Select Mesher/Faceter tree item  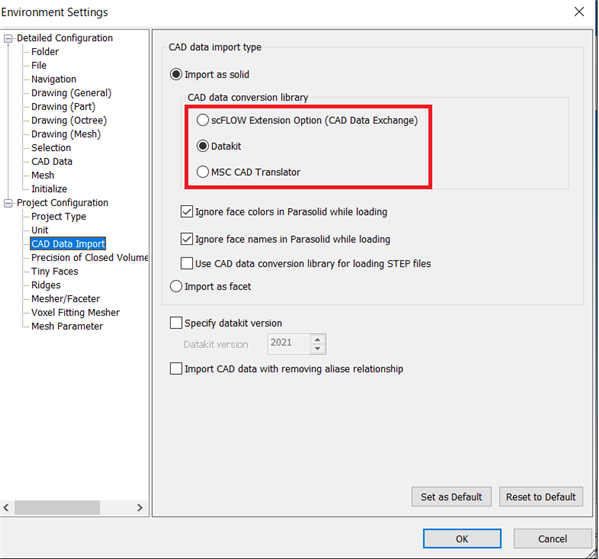tap(65, 299)
